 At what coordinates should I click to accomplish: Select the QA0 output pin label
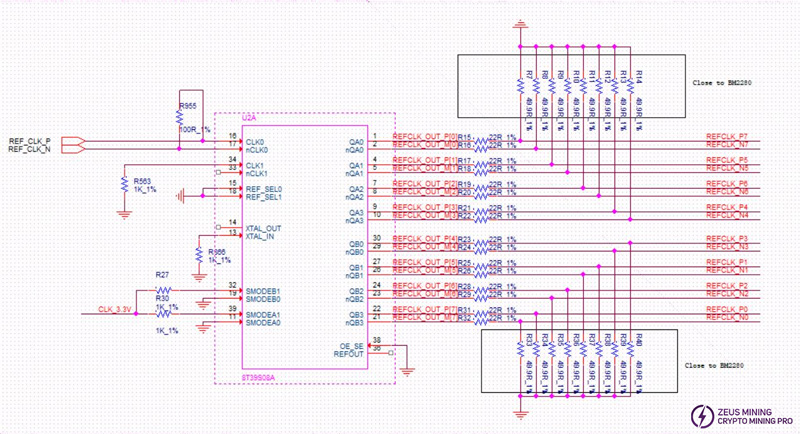click(x=356, y=141)
